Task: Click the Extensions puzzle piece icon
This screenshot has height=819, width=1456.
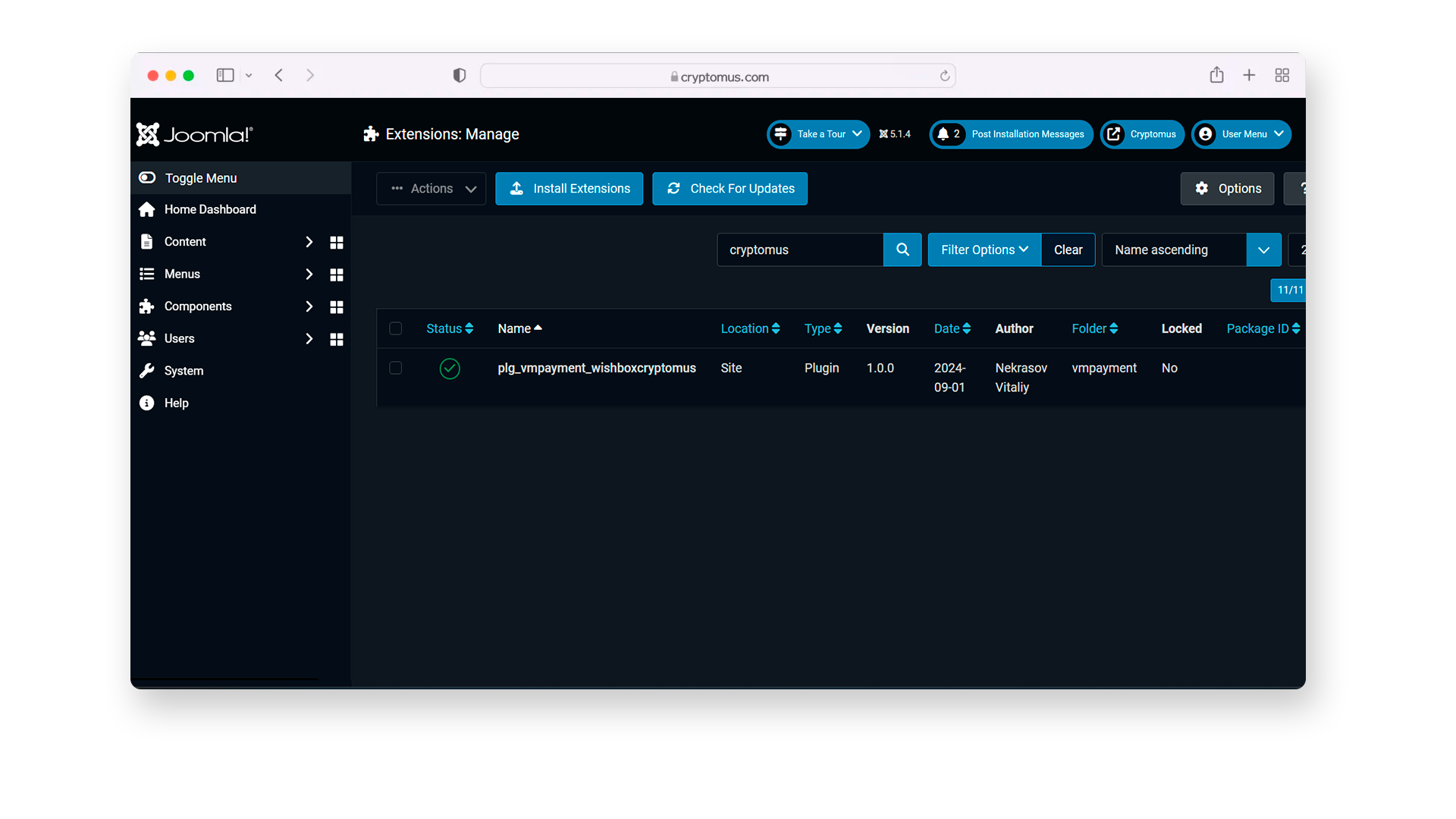Action: pos(371,134)
